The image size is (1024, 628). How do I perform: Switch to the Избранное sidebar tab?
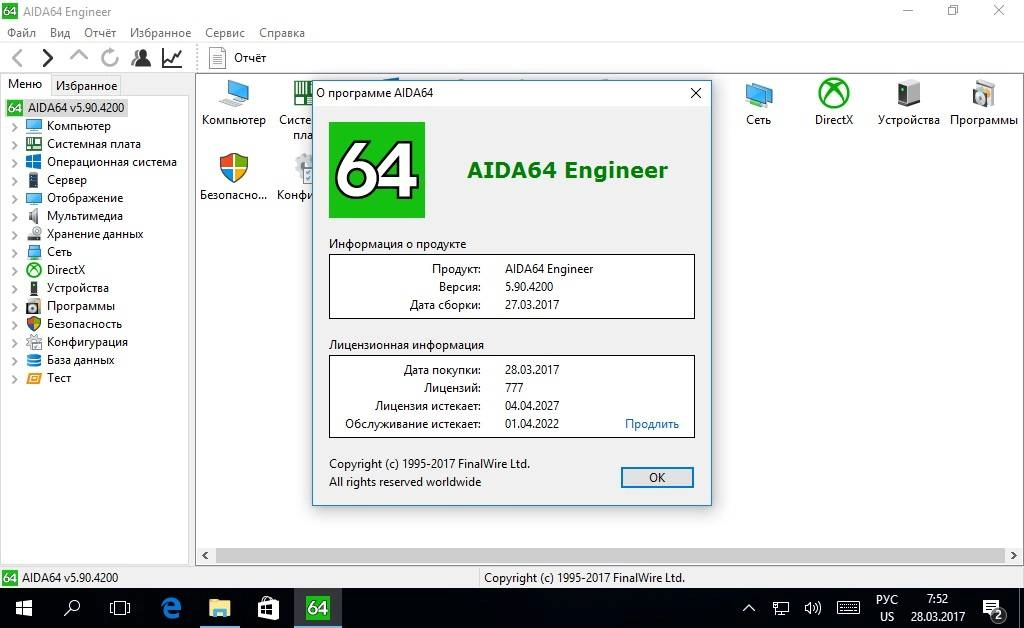point(86,86)
